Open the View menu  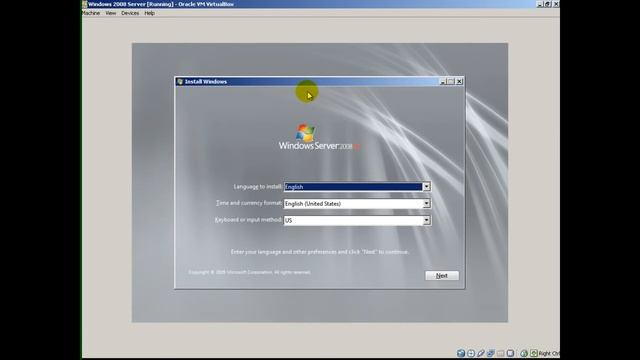[x=111, y=13]
